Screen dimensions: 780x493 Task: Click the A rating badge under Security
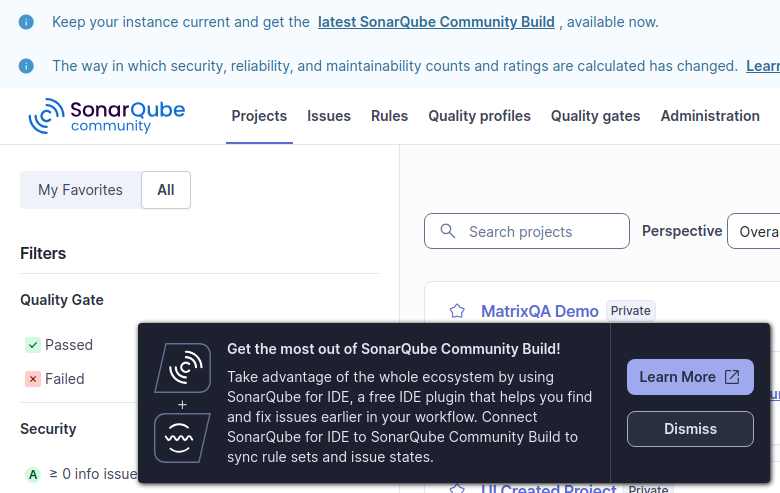click(33, 475)
